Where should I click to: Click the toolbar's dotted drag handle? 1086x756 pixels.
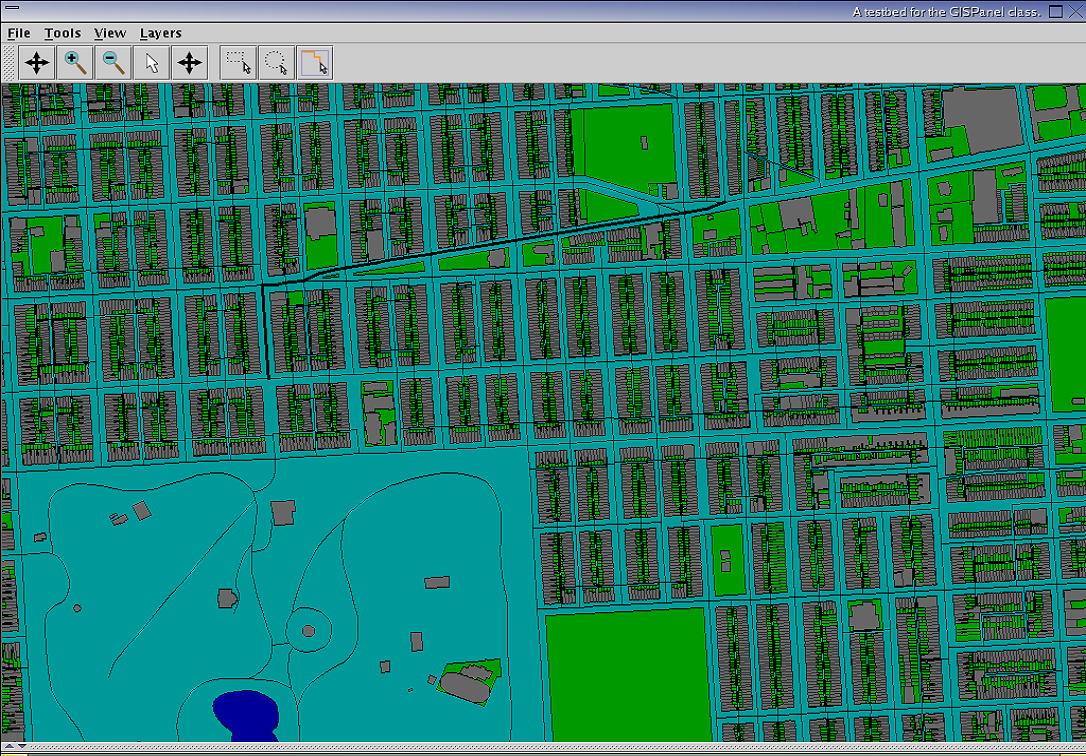click(8, 63)
